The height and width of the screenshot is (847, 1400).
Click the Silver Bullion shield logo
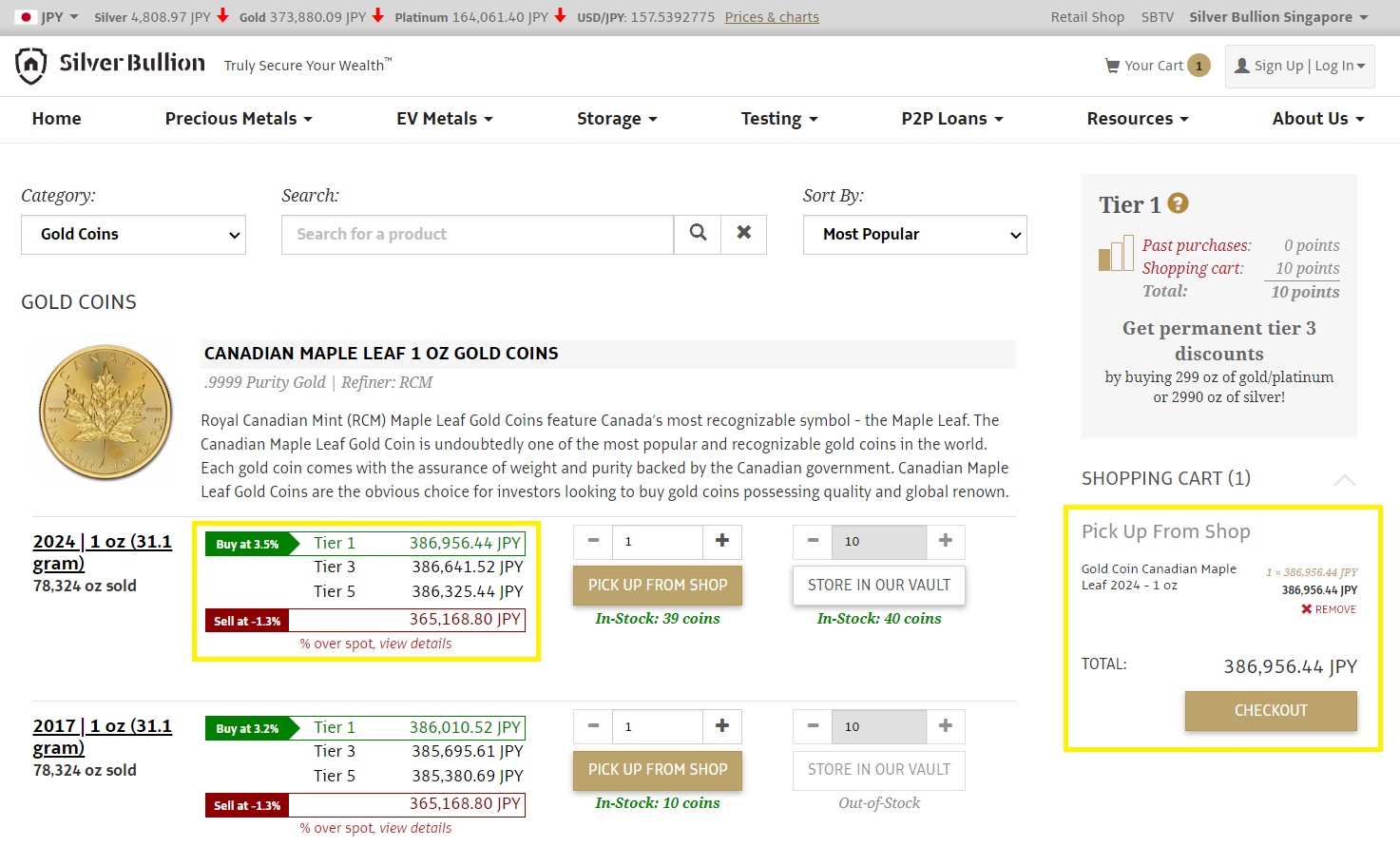pyautogui.click(x=30, y=66)
